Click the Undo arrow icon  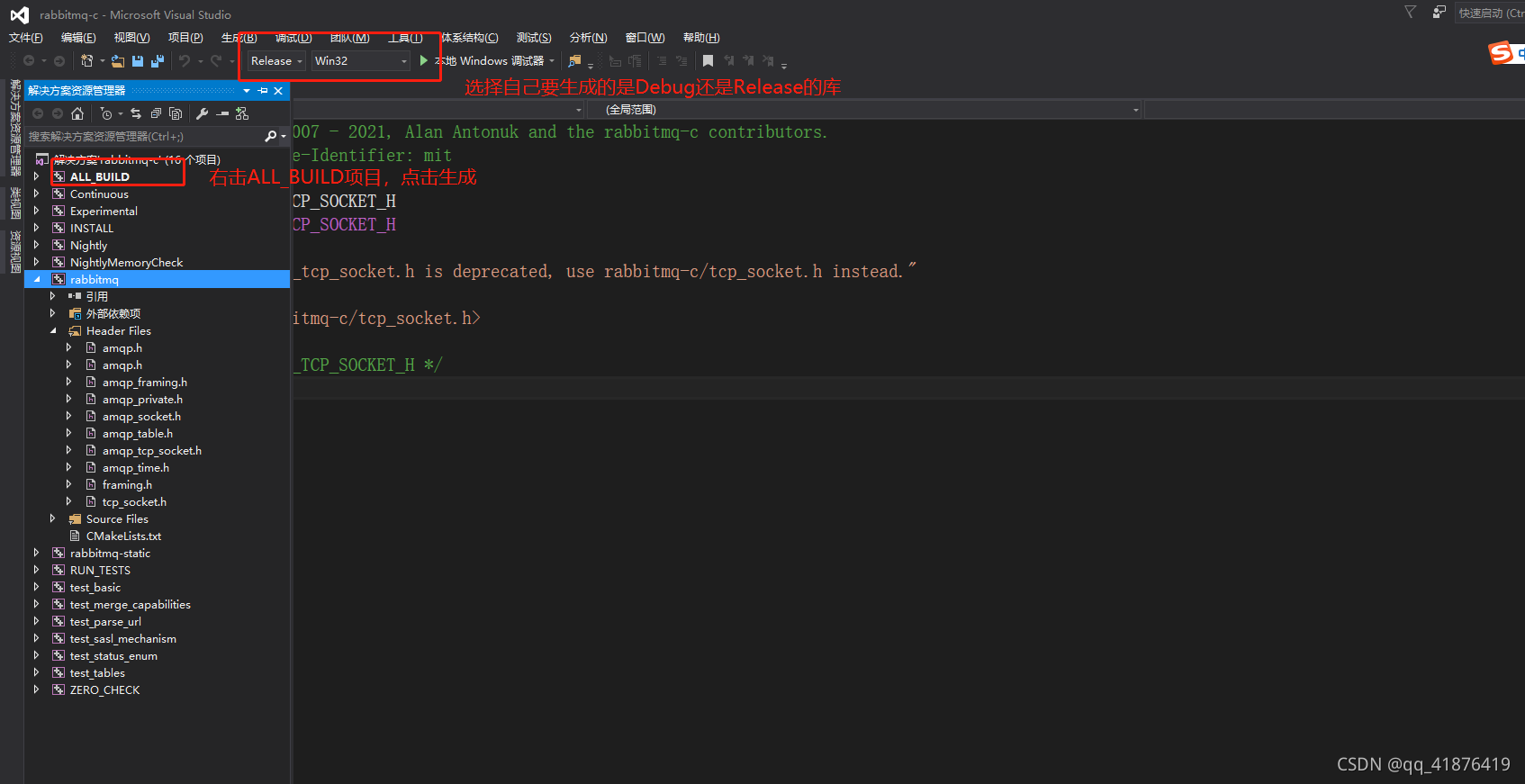click(x=185, y=60)
